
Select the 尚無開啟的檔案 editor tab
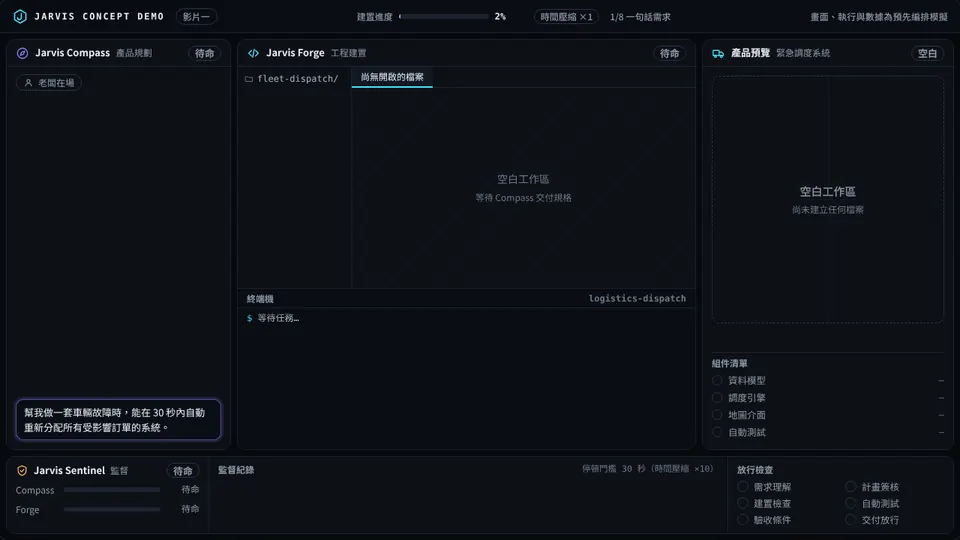tap(392, 77)
